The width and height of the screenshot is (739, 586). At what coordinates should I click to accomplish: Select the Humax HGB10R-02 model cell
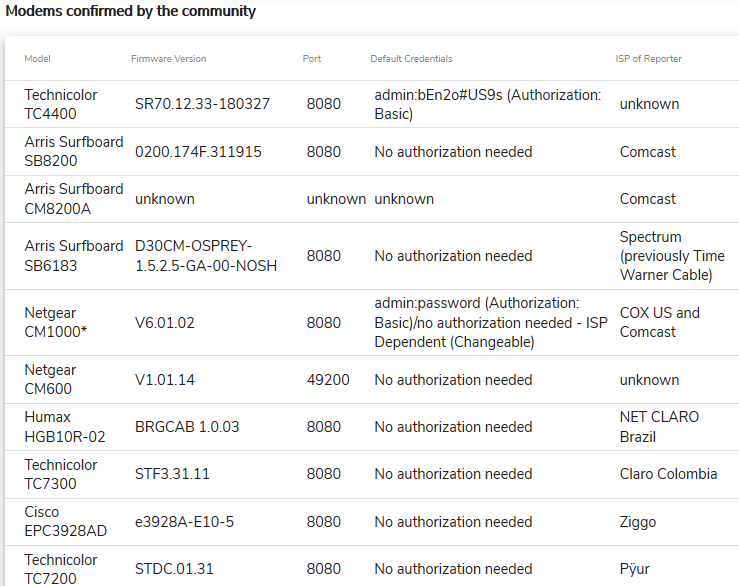tap(62, 427)
